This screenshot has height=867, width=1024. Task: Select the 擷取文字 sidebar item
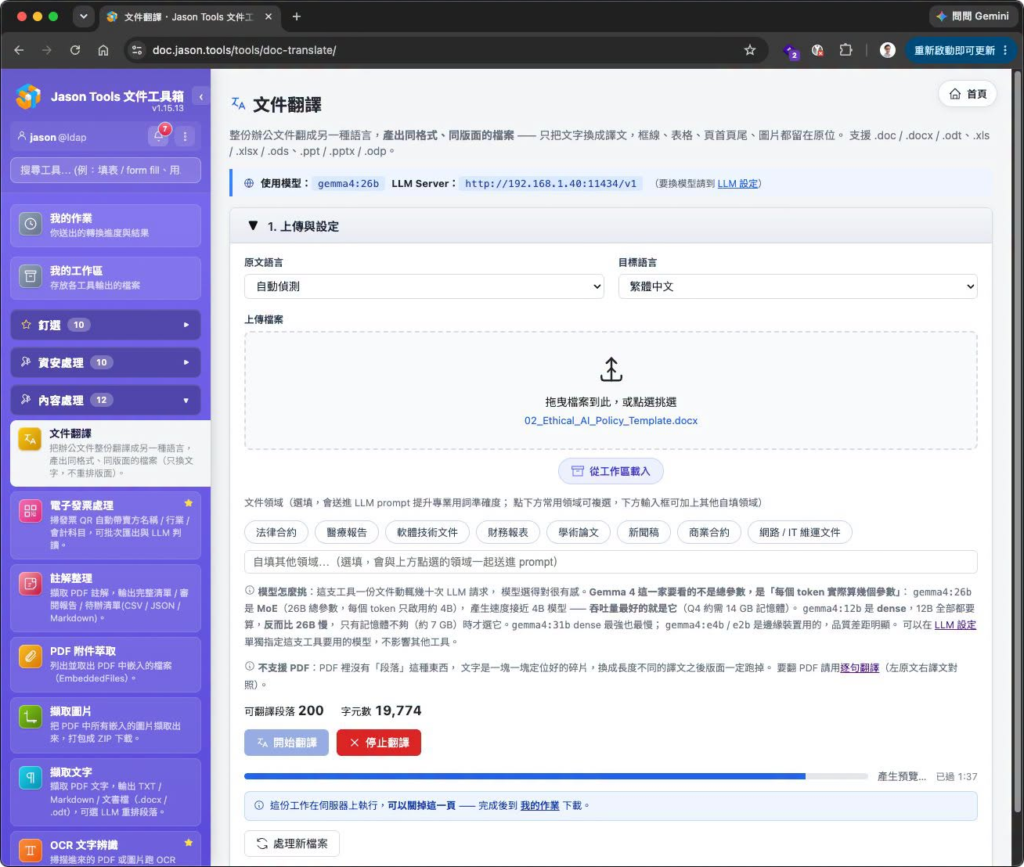(x=105, y=792)
